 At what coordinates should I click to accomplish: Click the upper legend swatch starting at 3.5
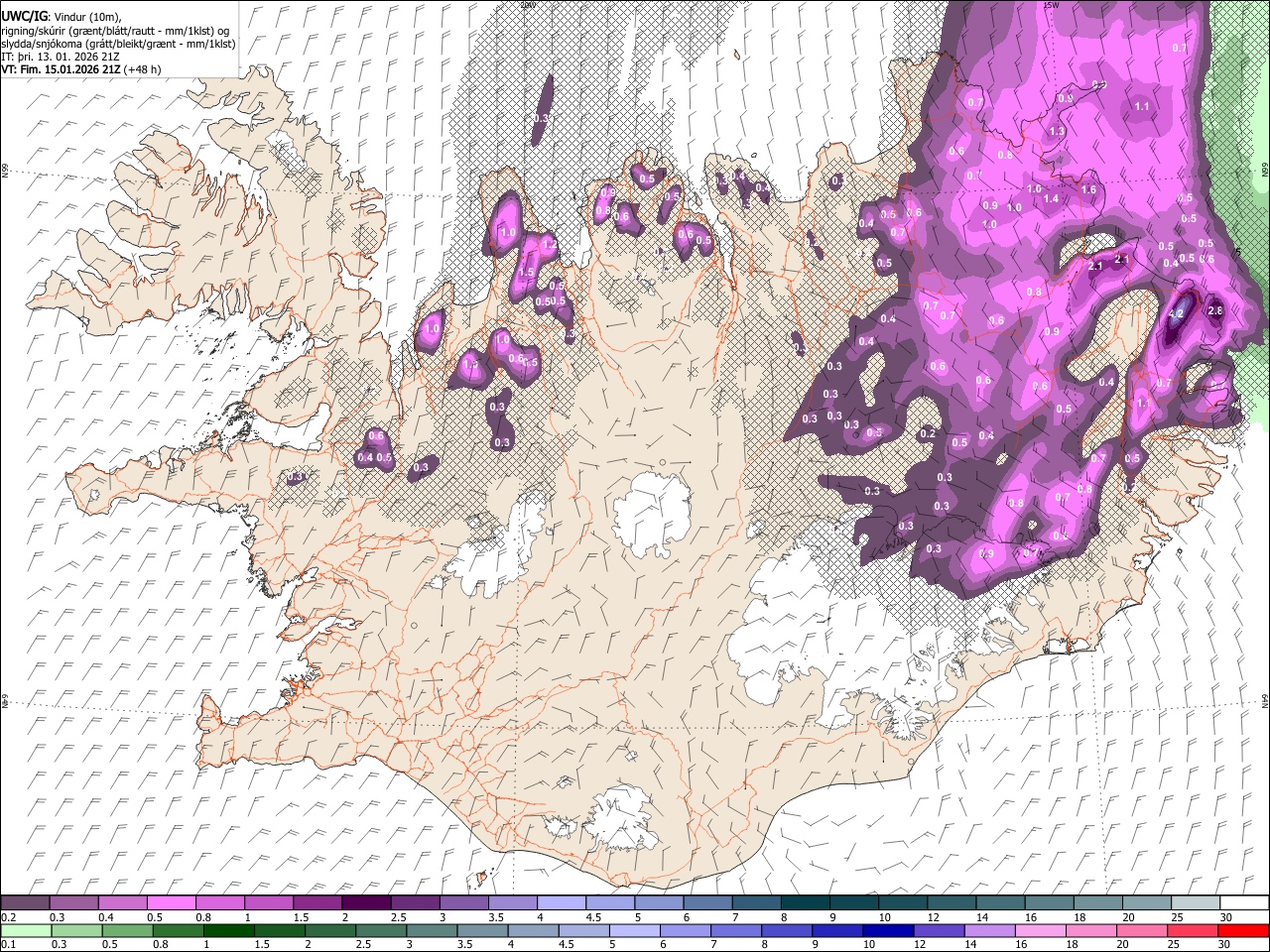[512, 903]
